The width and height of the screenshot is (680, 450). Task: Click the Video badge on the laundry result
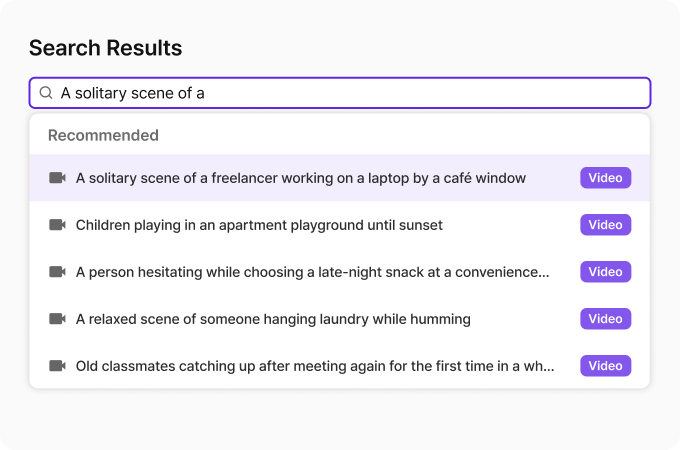tap(605, 319)
